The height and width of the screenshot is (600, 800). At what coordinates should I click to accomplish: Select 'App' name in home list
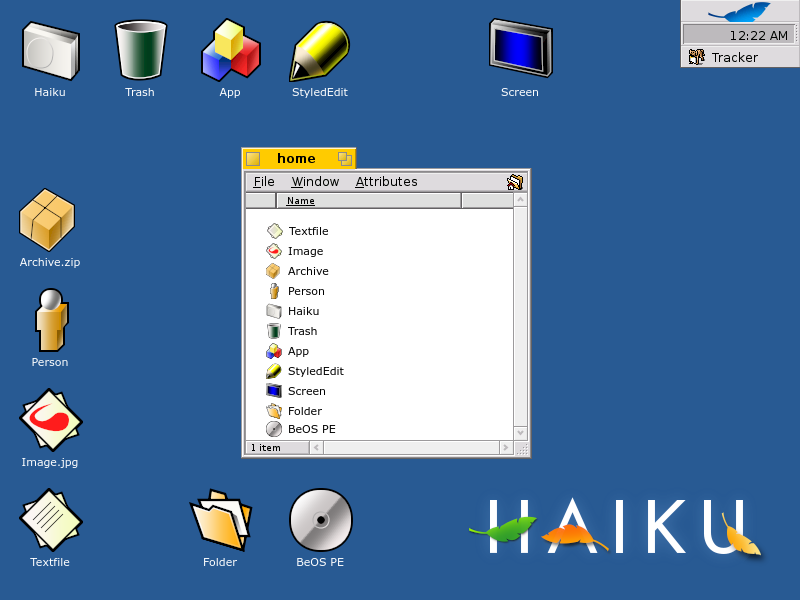tap(298, 352)
